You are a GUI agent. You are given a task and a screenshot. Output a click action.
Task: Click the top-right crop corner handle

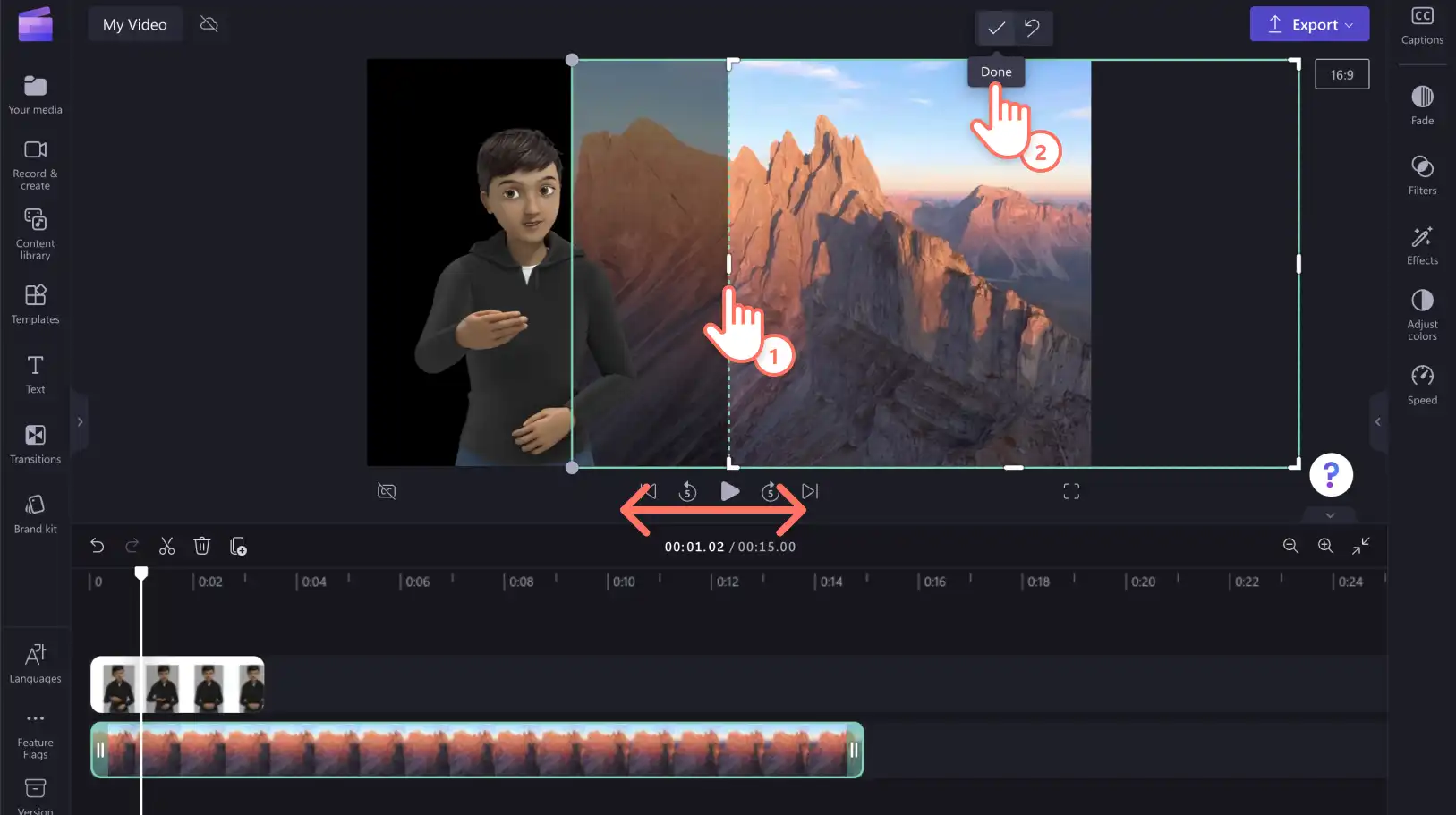[1295, 63]
